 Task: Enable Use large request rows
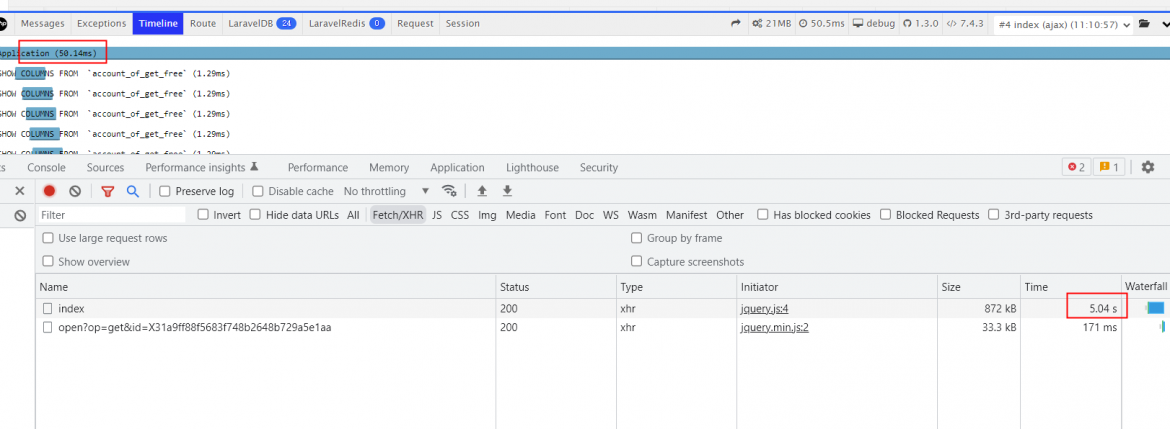point(48,238)
